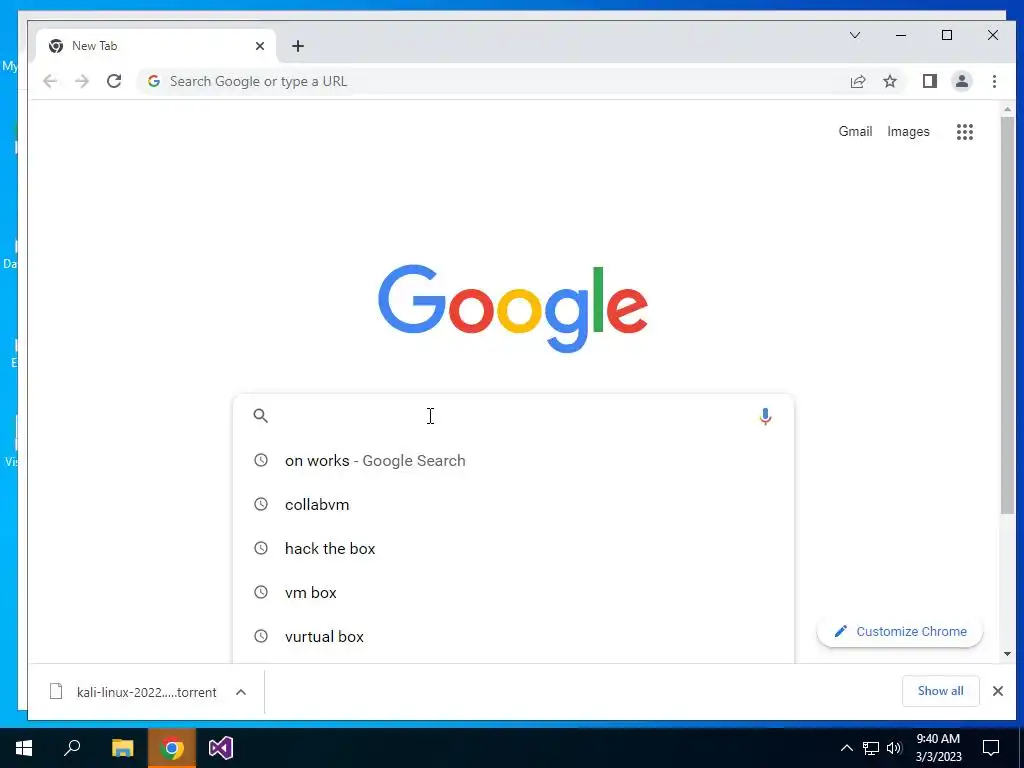Open File Explorer from taskbar
Screen dimensions: 1024x768
click(x=122, y=748)
